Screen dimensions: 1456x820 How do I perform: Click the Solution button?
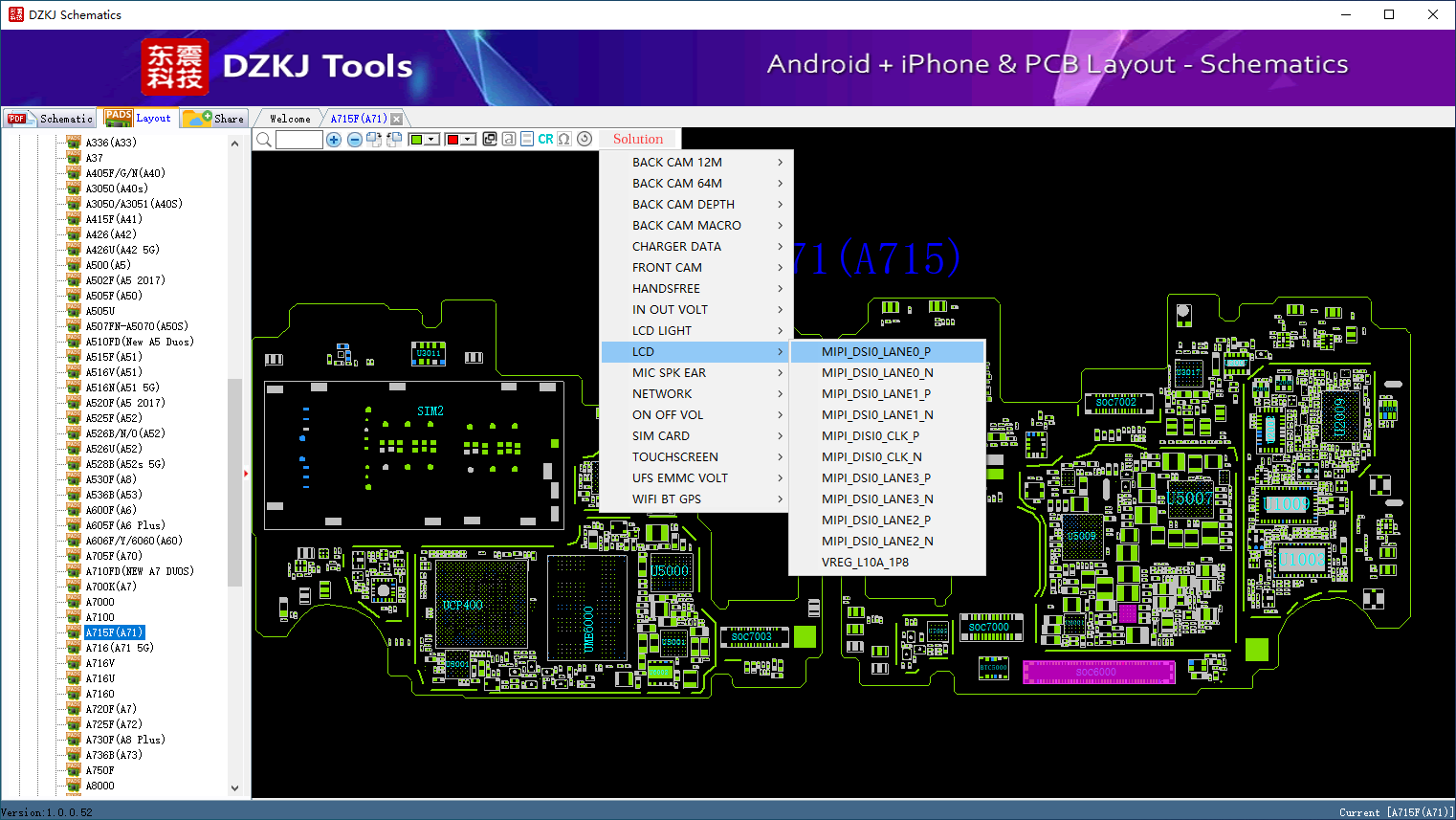click(638, 140)
